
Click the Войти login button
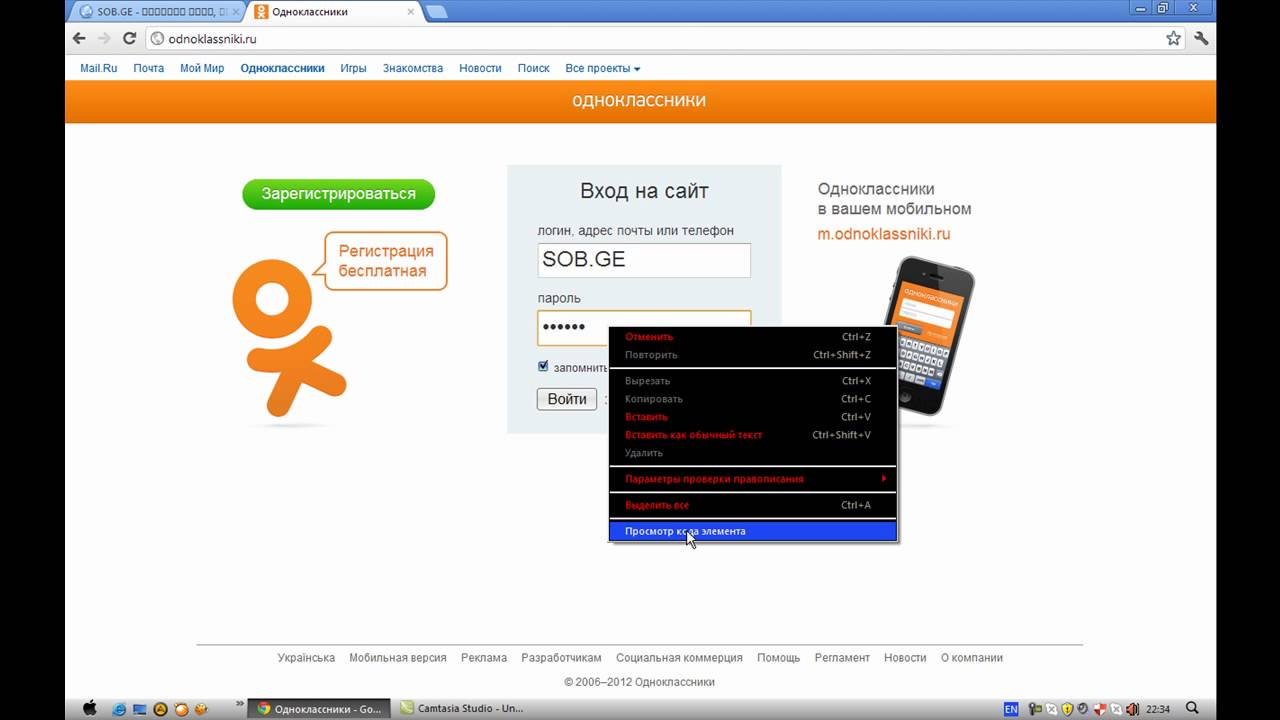[x=567, y=399]
